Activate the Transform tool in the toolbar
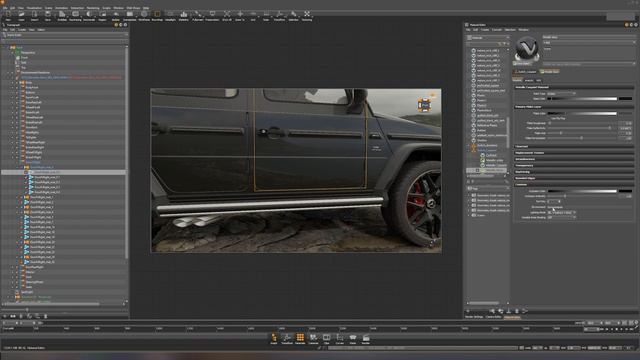This screenshot has width=640, height=360. click(280, 16)
